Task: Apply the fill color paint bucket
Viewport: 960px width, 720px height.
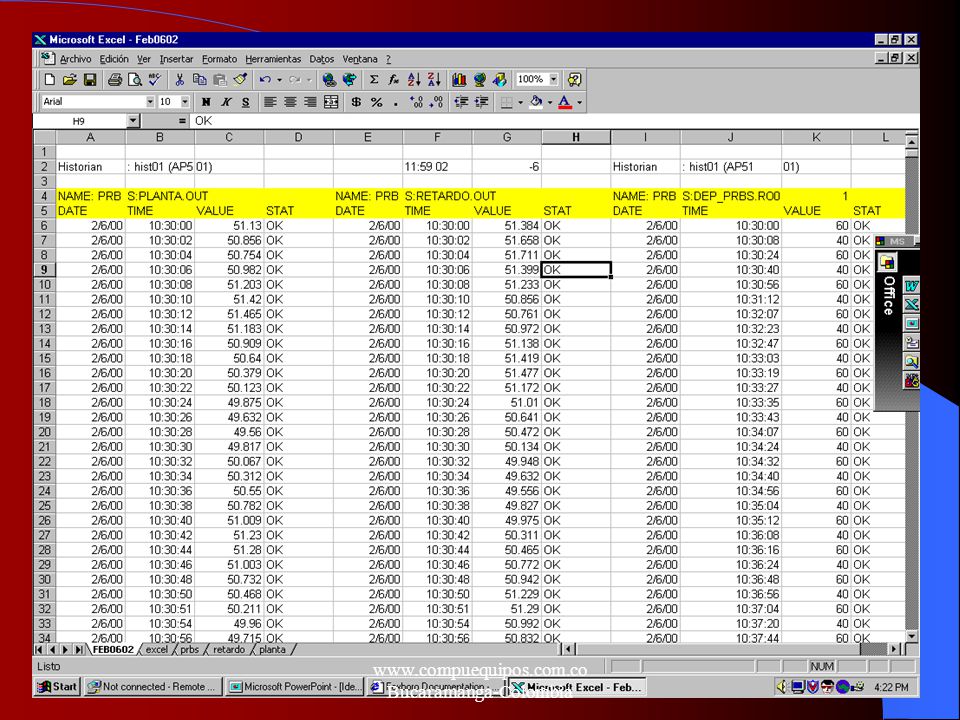Action: (x=536, y=102)
